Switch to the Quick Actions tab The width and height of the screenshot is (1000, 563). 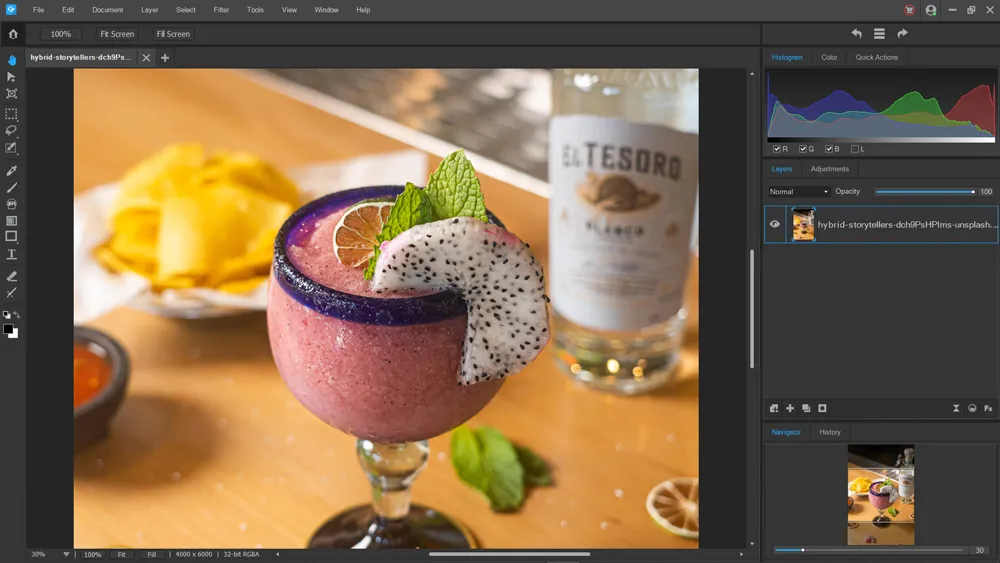[x=876, y=57]
